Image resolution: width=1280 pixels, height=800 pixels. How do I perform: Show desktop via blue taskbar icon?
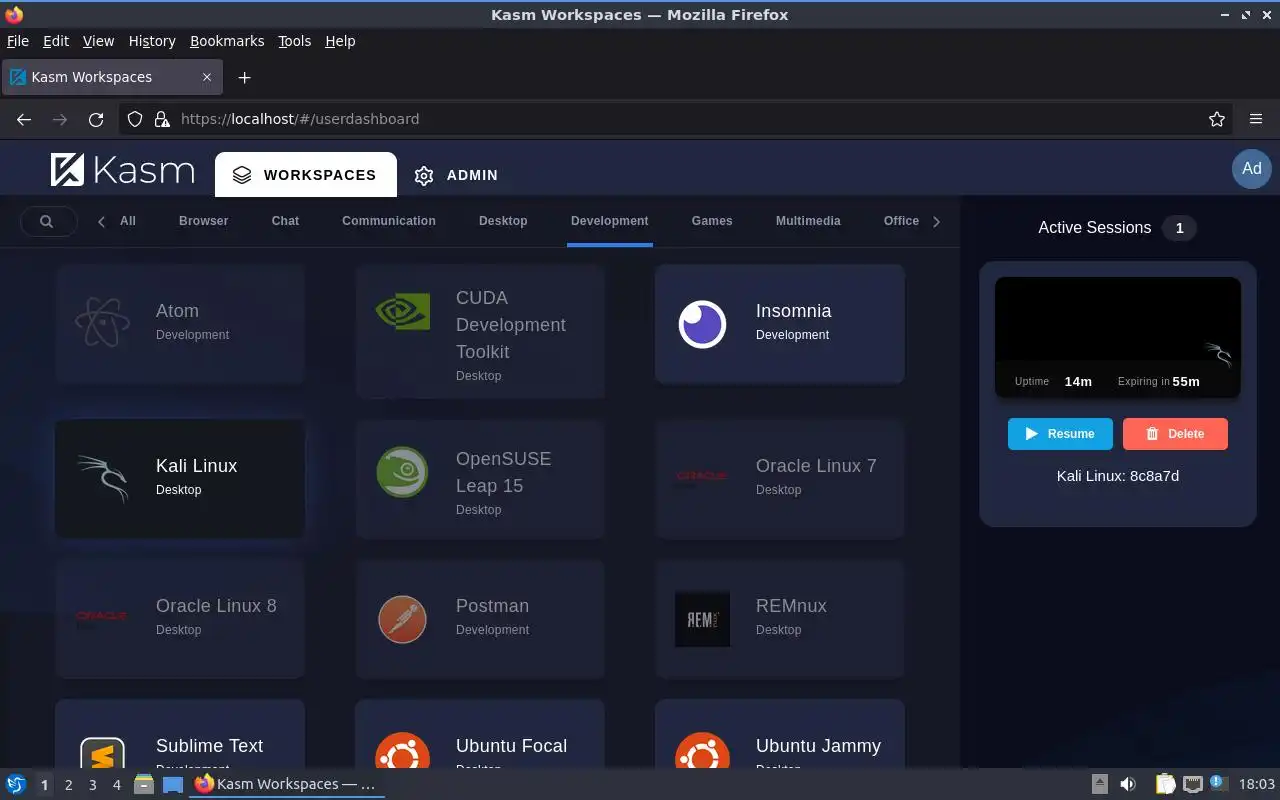pos(172,784)
